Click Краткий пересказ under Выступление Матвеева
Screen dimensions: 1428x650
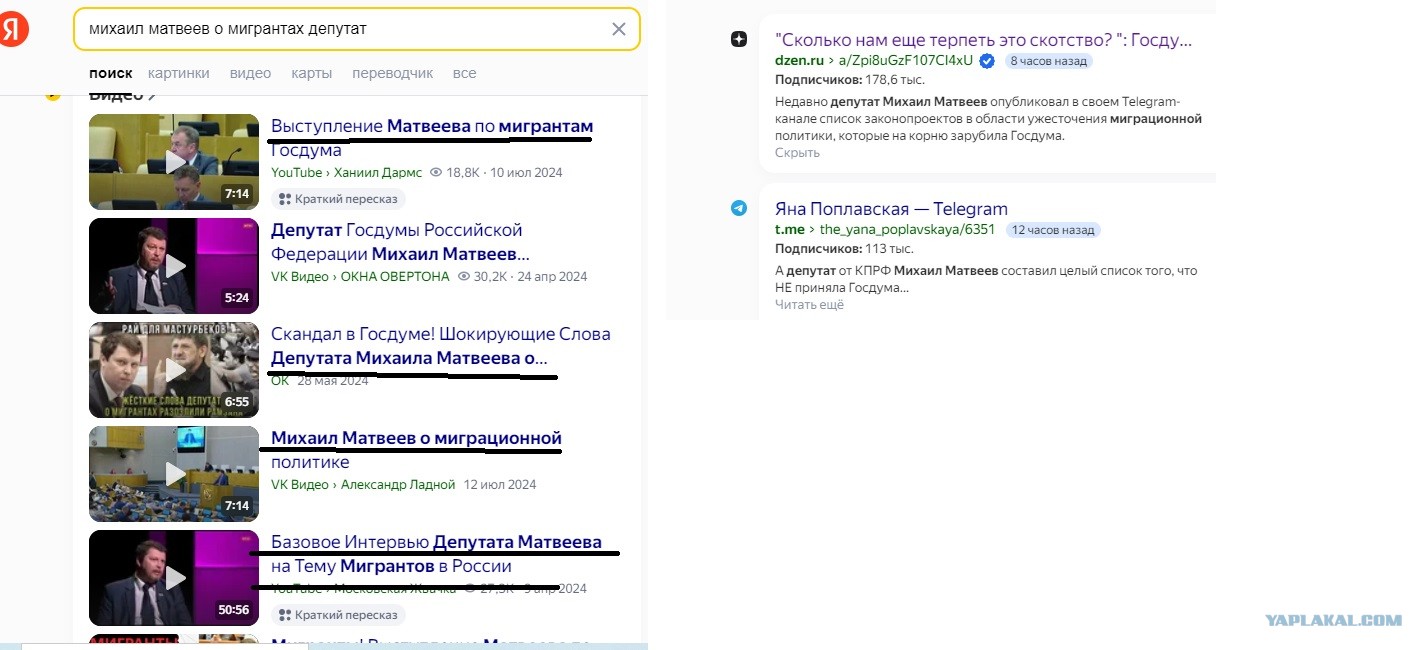tap(338, 199)
